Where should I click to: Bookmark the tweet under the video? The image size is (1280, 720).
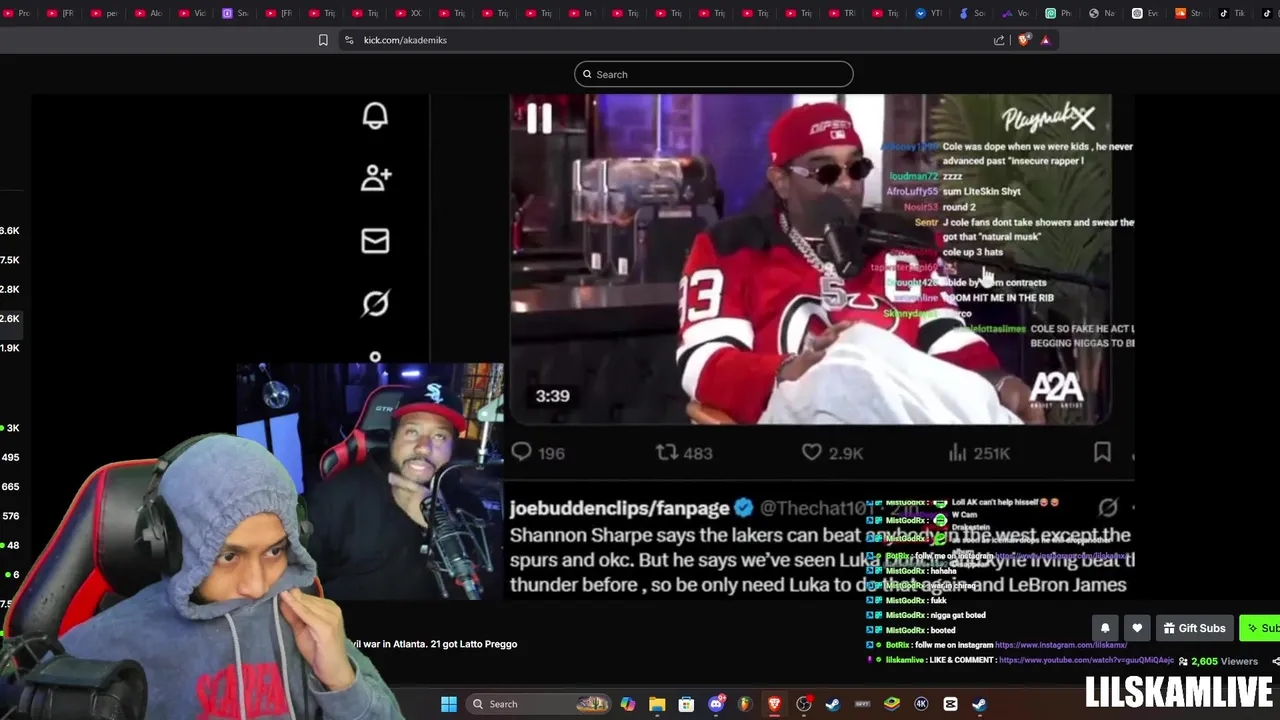1102,453
